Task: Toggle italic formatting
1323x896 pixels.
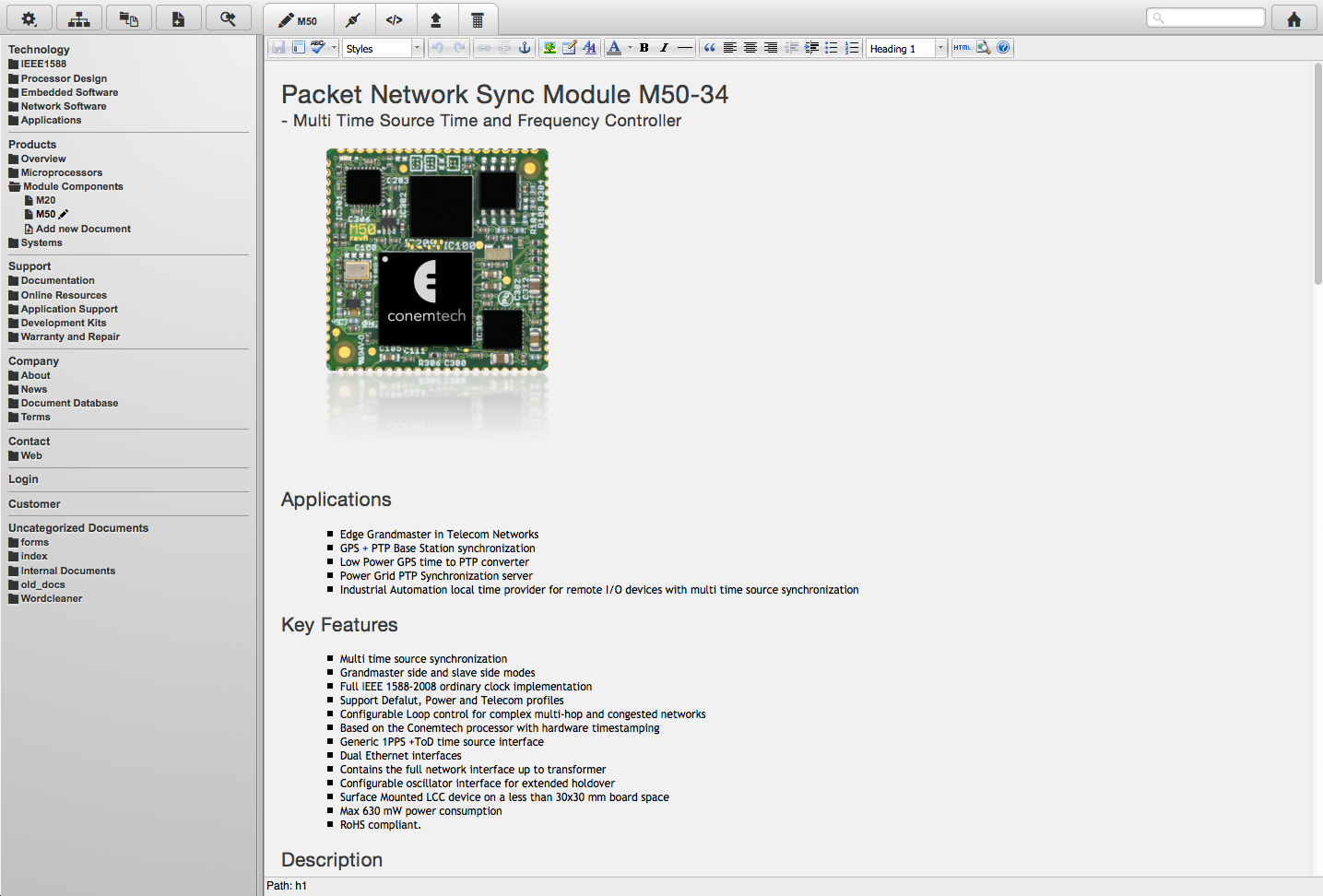Action: coord(665,48)
